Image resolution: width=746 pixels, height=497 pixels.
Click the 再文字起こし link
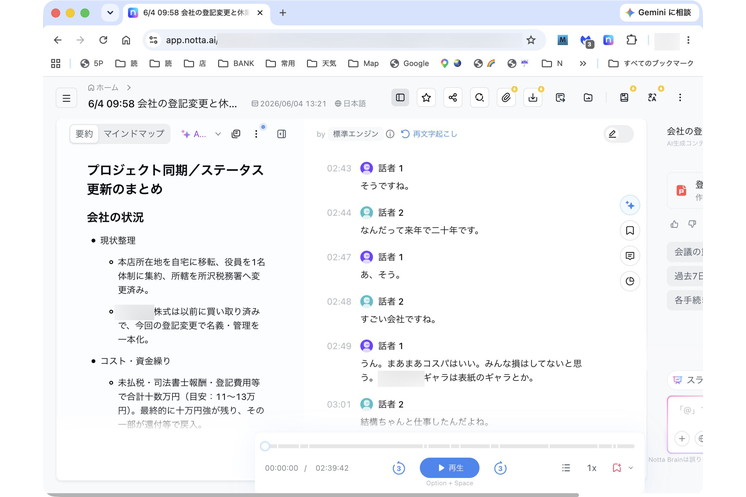(x=429, y=134)
